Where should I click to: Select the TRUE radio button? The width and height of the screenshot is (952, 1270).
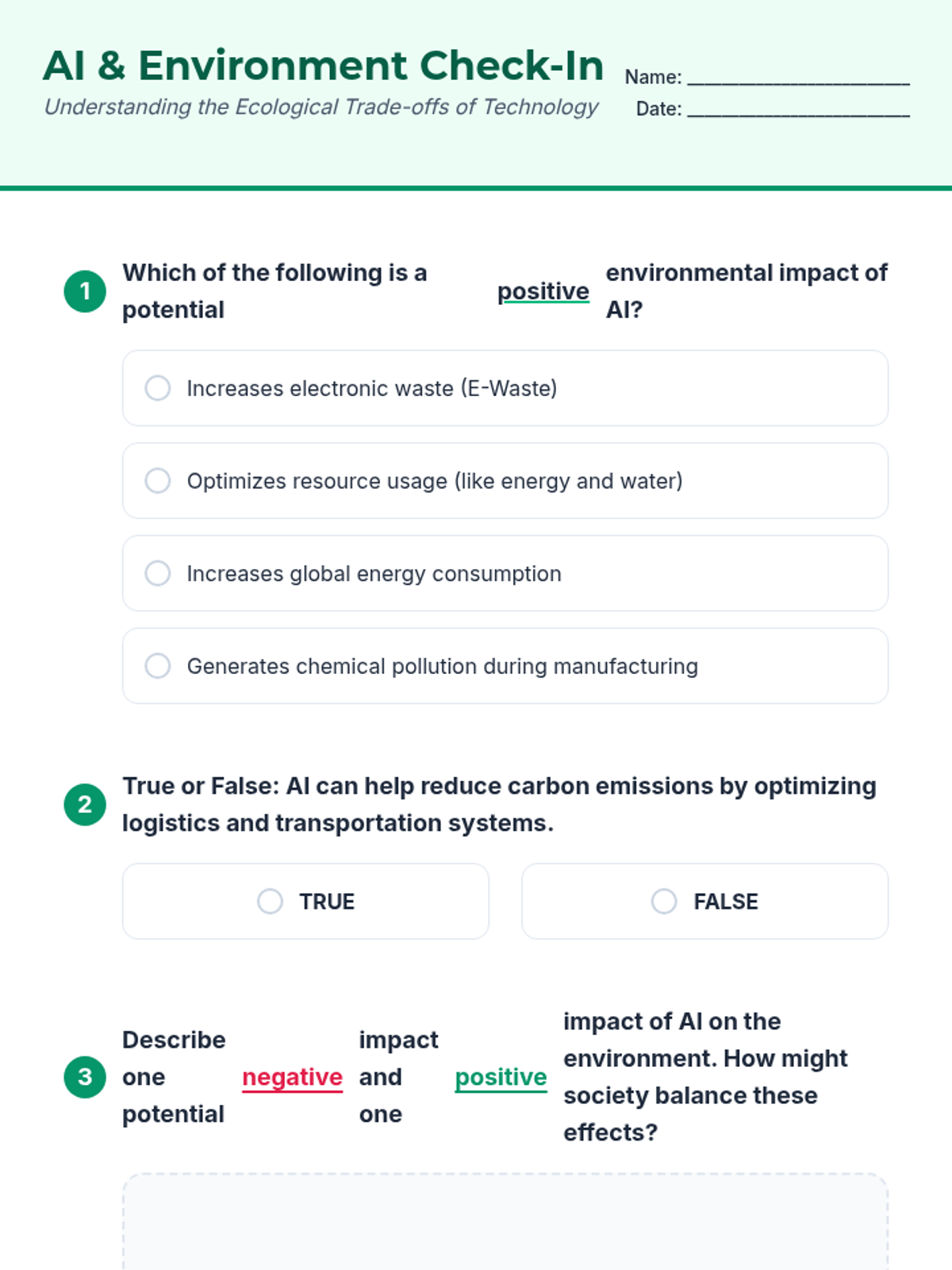point(270,902)
